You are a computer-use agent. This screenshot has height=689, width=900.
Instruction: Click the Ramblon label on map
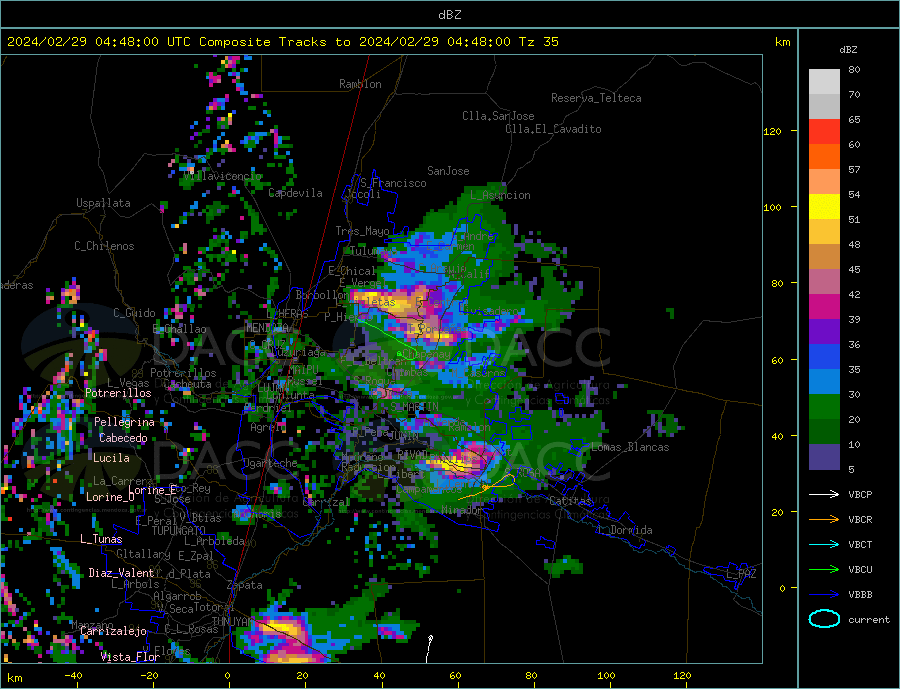pyautogui.click(x=360, y=84)
